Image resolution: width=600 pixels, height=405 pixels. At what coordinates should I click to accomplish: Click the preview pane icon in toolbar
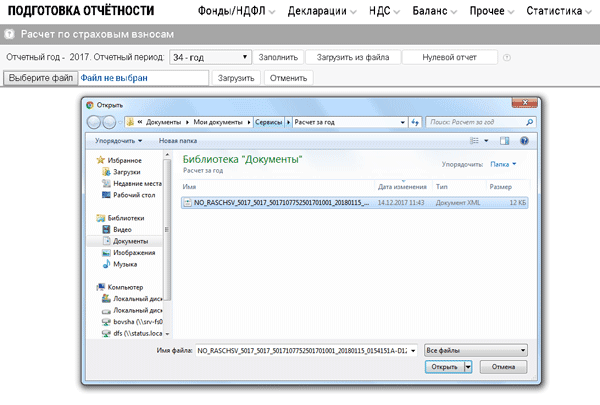tap(505, 141)
